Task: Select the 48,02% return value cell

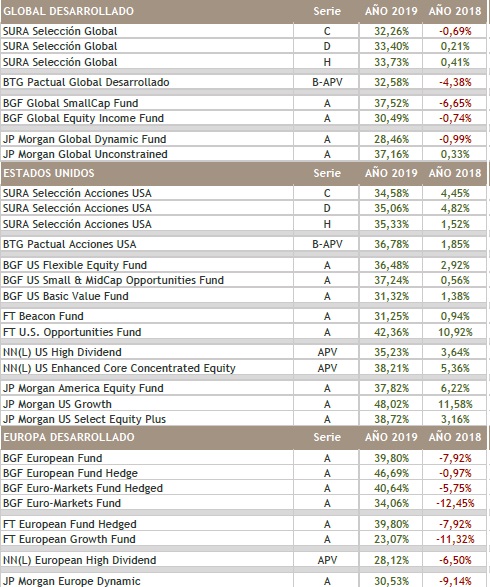Action: pyautogui.click(x=391, y=404)
